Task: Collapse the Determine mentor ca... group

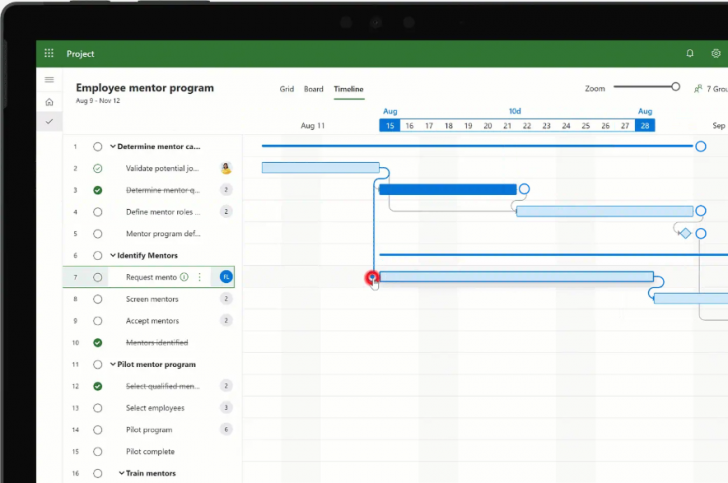Action: coord(112,146)
